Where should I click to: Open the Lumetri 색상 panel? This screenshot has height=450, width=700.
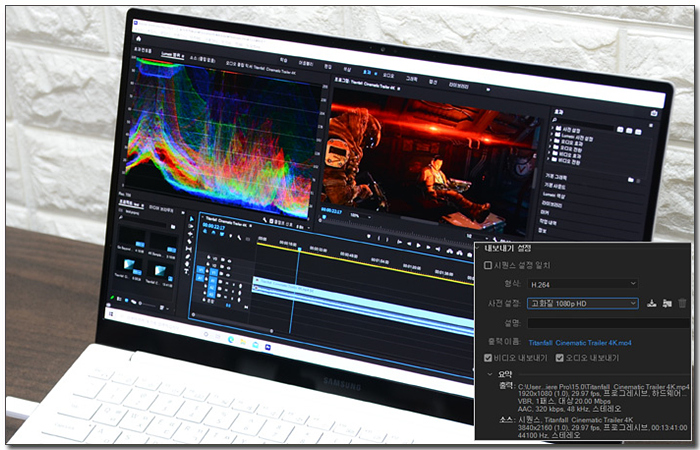pos(554,196)
